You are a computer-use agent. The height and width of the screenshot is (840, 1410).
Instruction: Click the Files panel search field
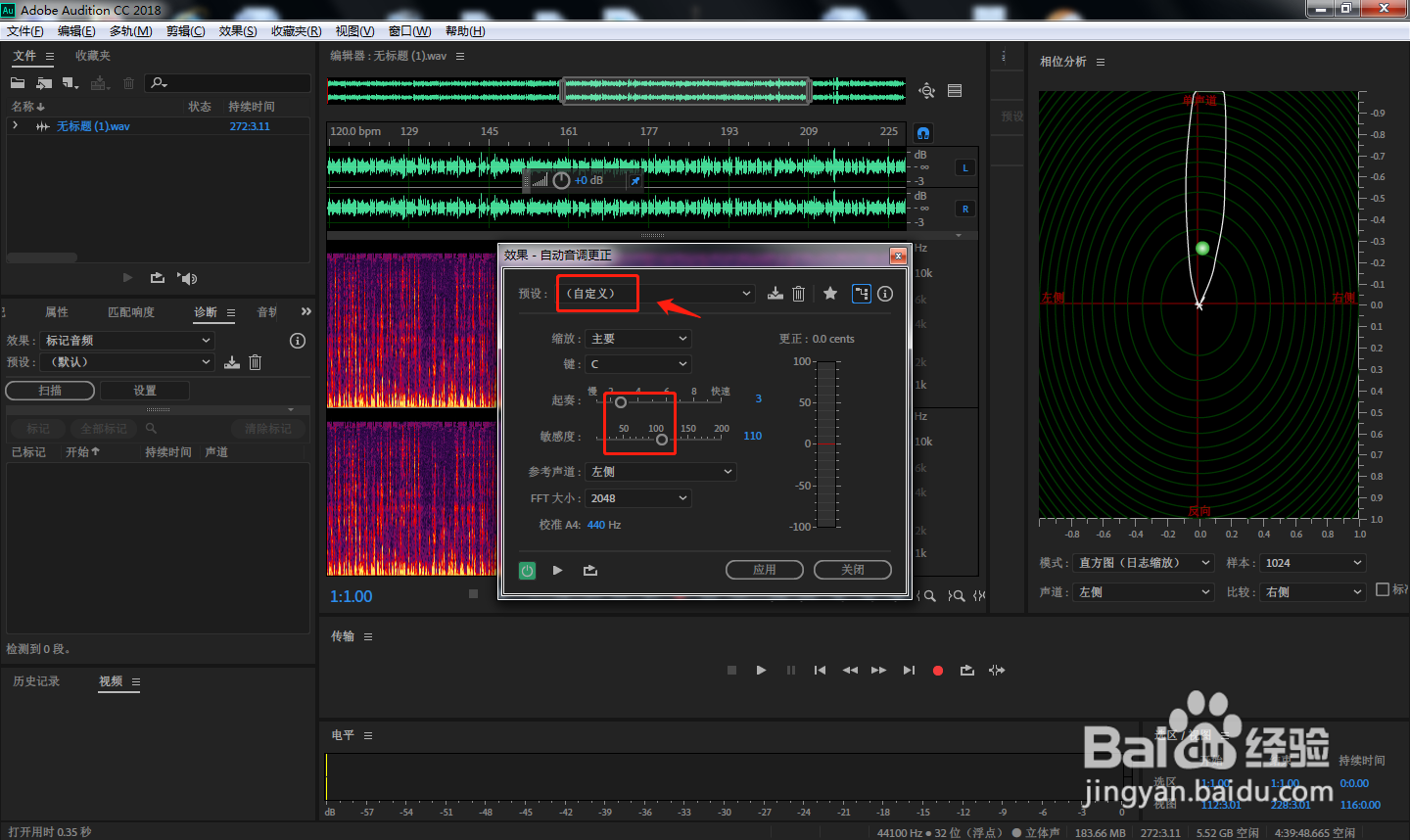[x=228, y=83]
